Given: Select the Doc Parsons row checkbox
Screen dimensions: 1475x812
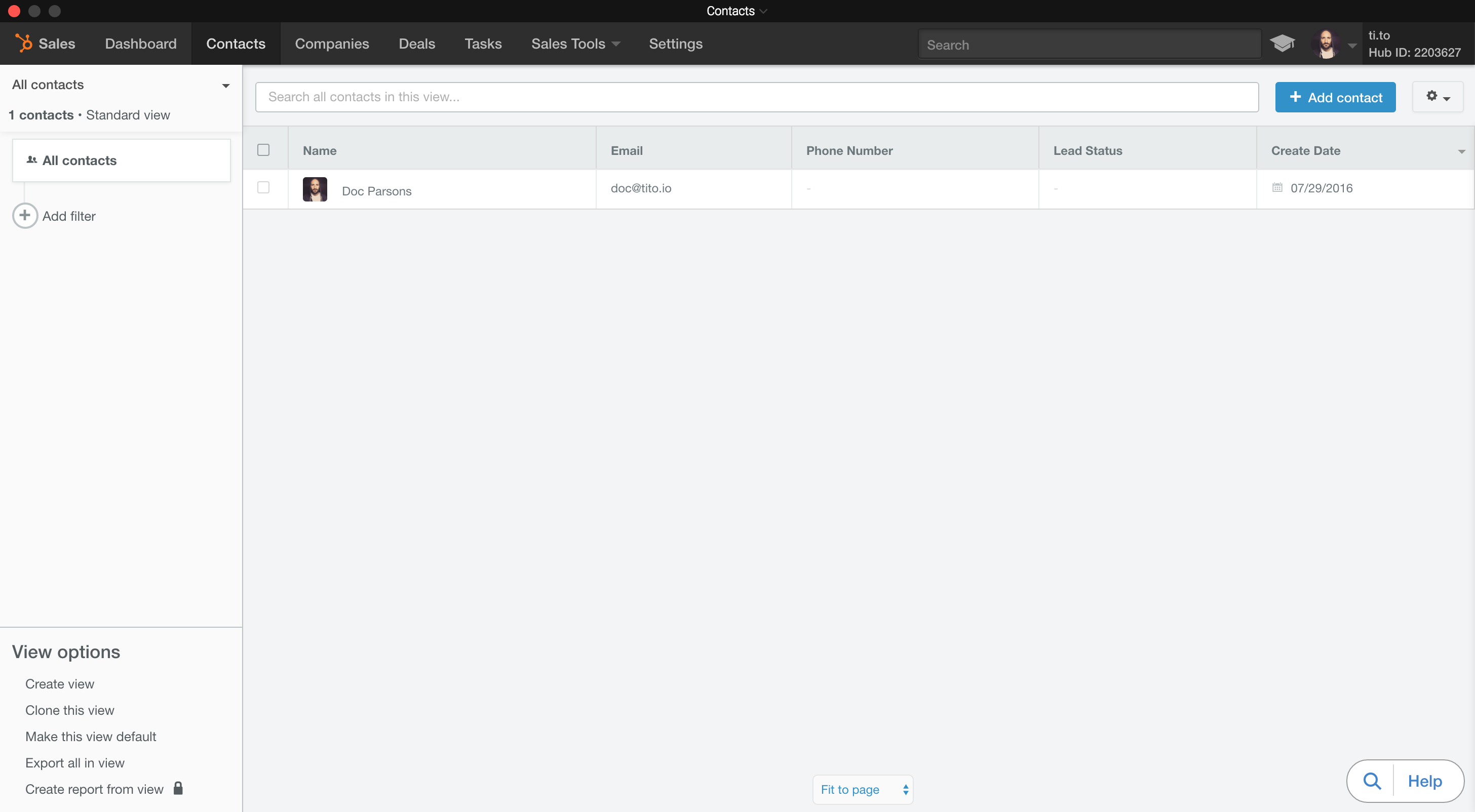Looking at the screenshot, I should click(x=263, y=187).
